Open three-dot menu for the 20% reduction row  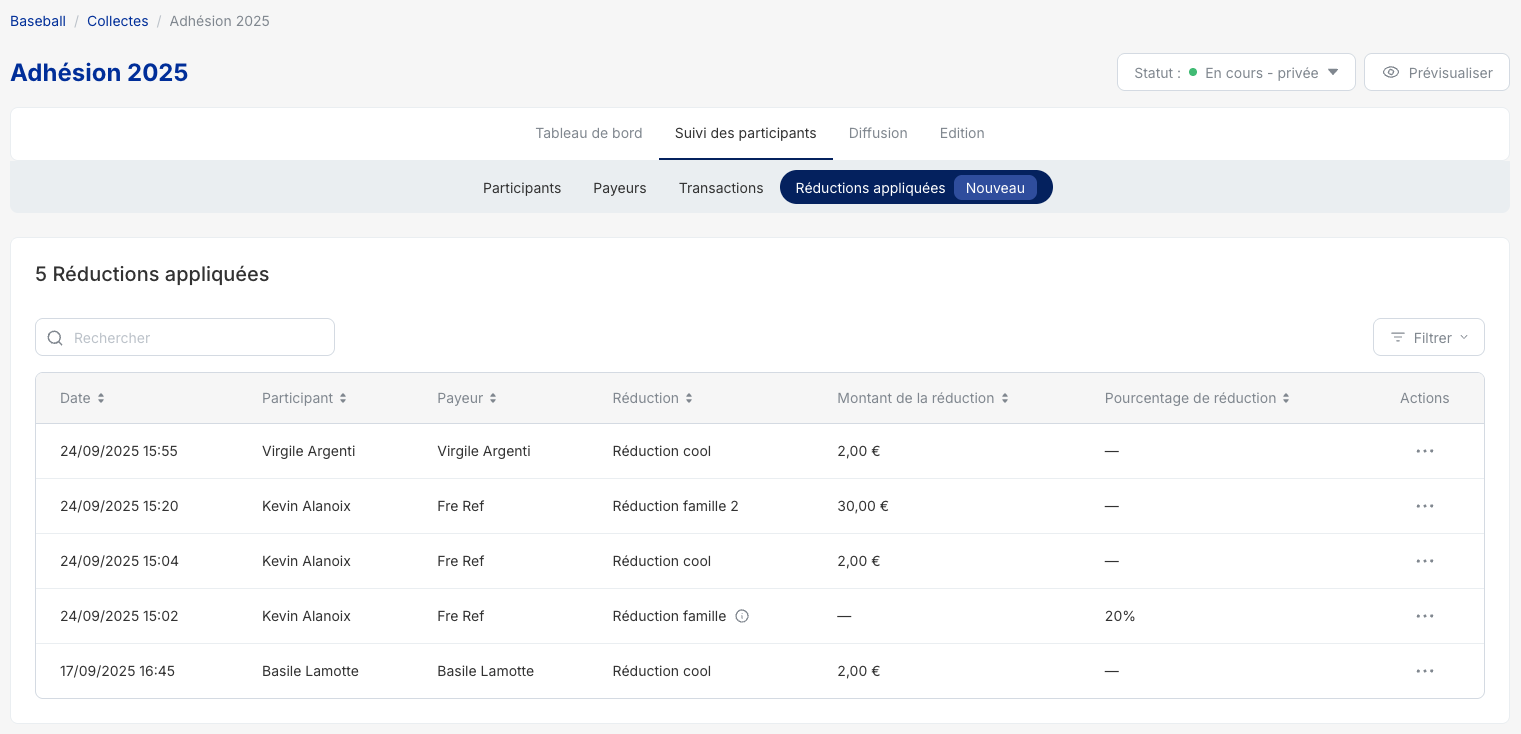1424,616
